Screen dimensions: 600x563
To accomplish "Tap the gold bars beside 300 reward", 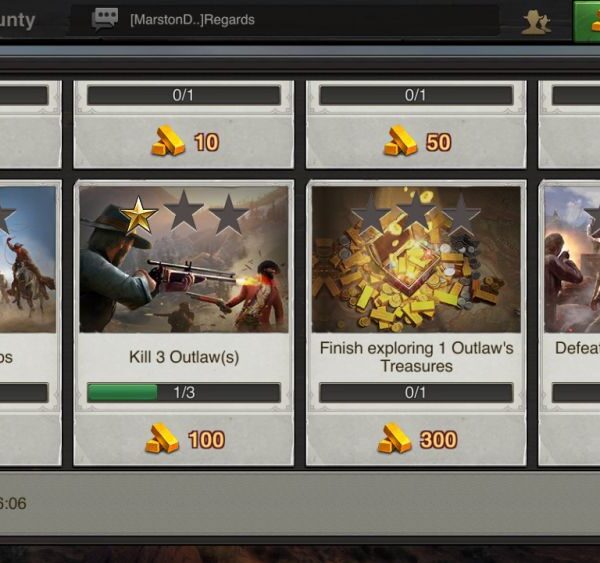I will 394,438.
